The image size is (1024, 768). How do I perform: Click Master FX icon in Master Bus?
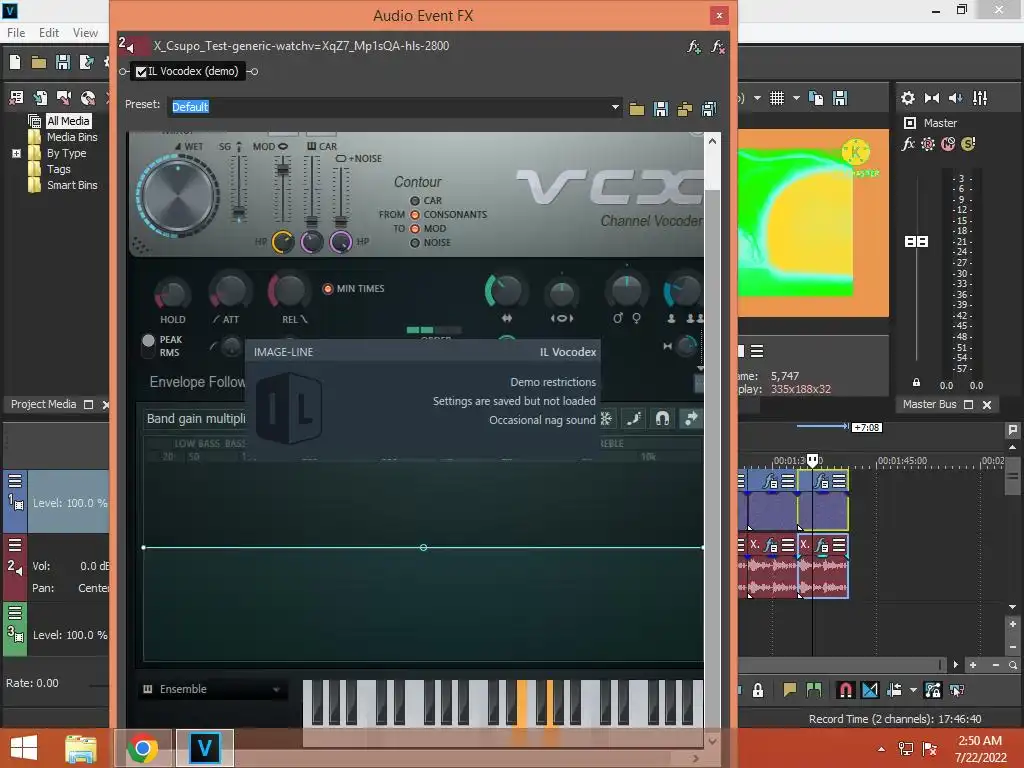pos(908,144)
